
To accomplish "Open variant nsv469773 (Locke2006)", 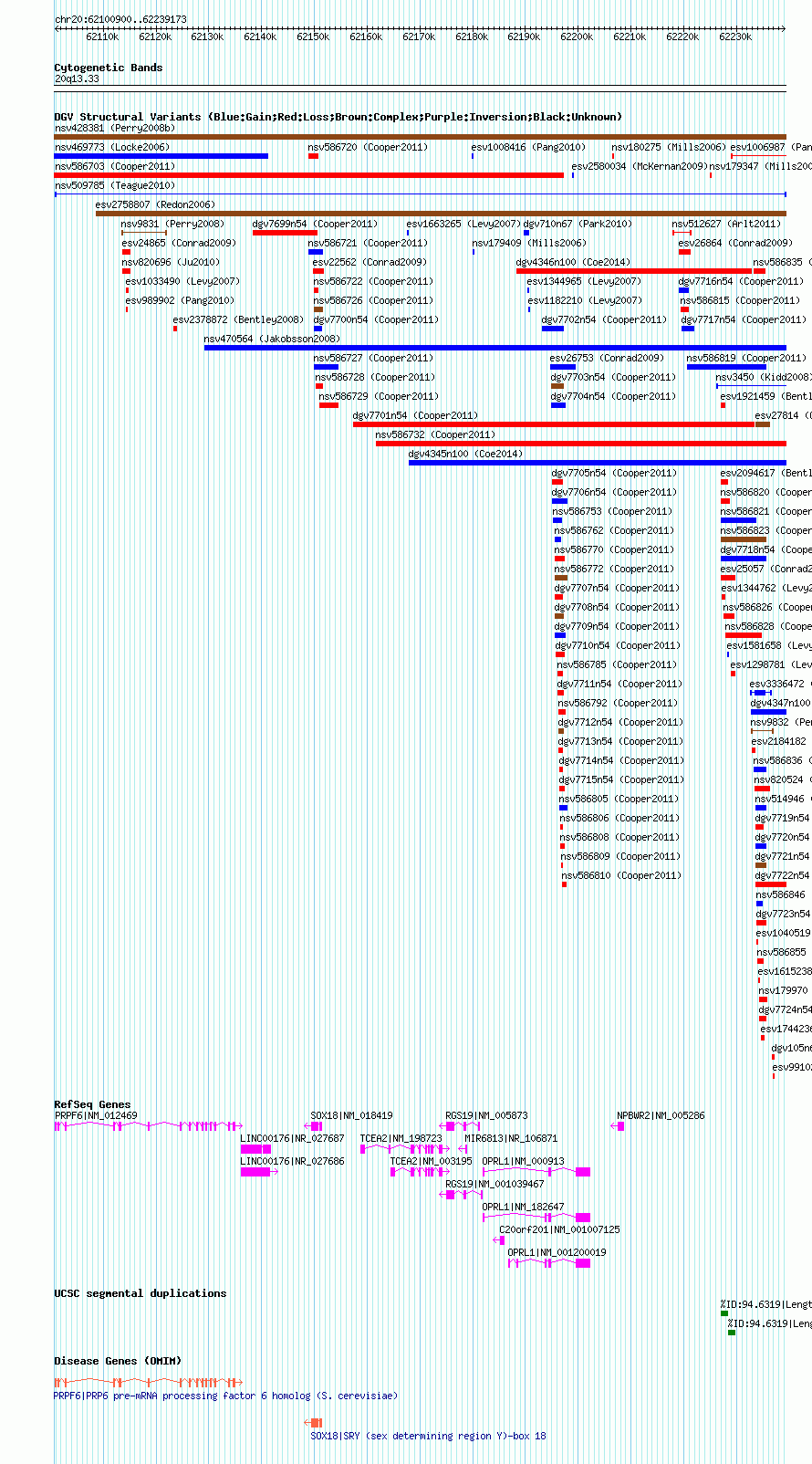I will [x=112, y=147].
